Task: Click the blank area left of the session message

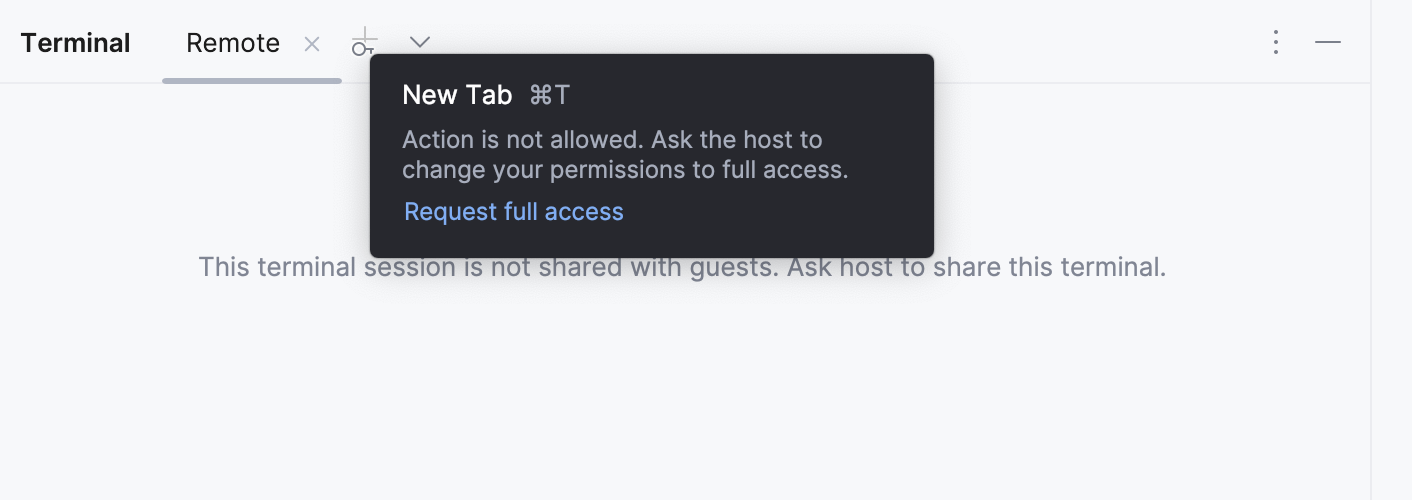Action: 100,268
